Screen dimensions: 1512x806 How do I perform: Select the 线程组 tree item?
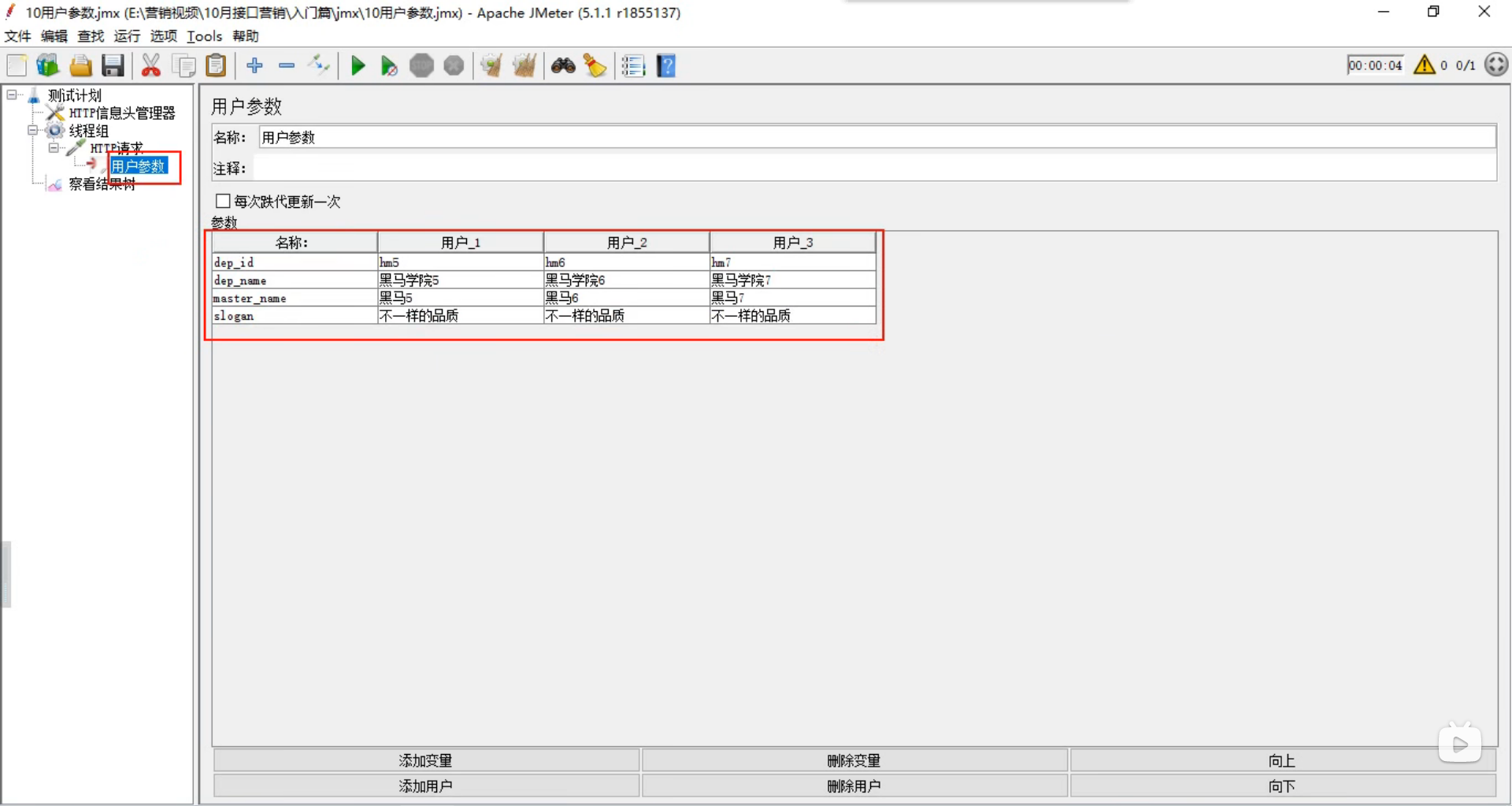coord(88,130)
